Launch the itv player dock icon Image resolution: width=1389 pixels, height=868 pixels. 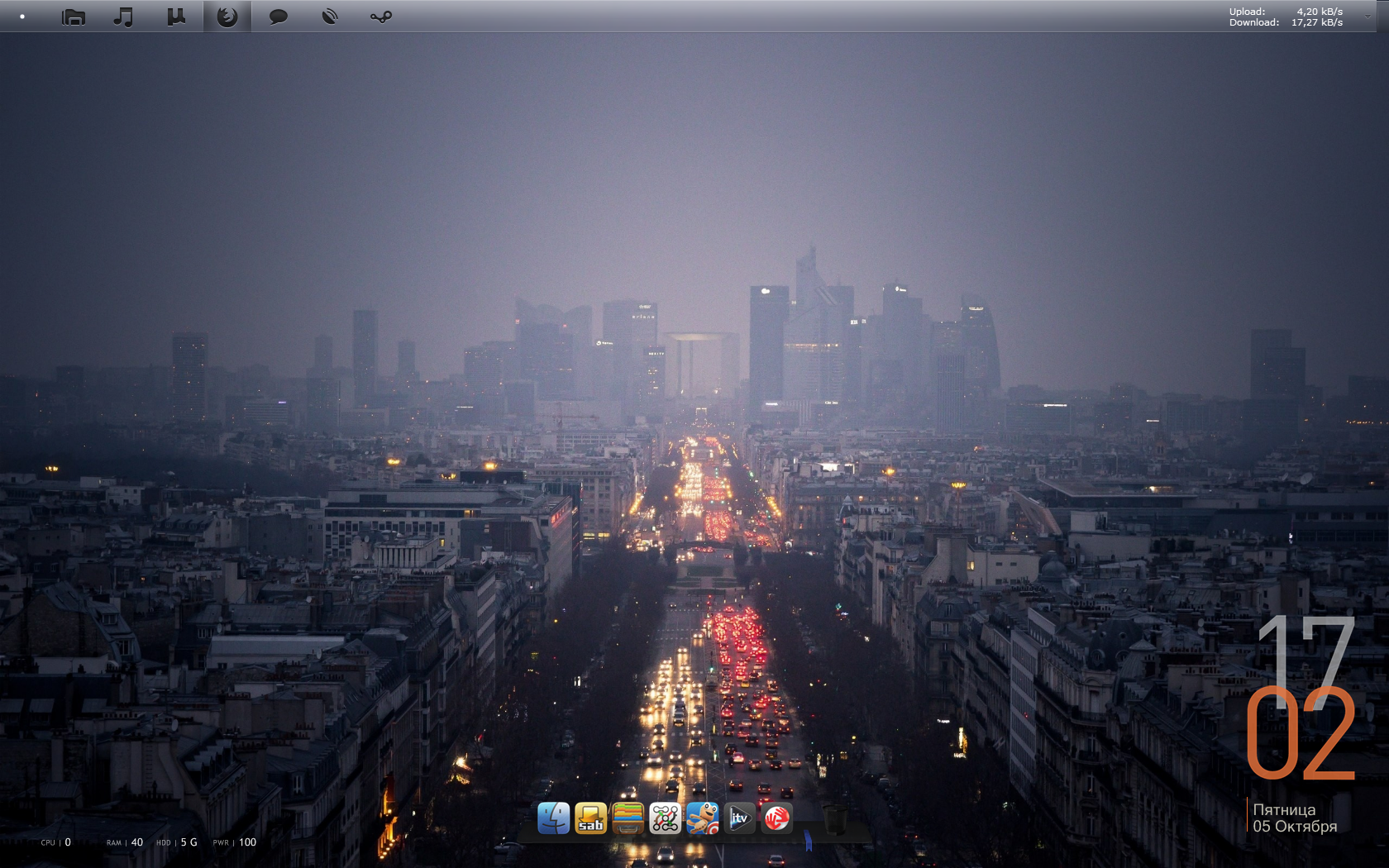click(739, 818)
